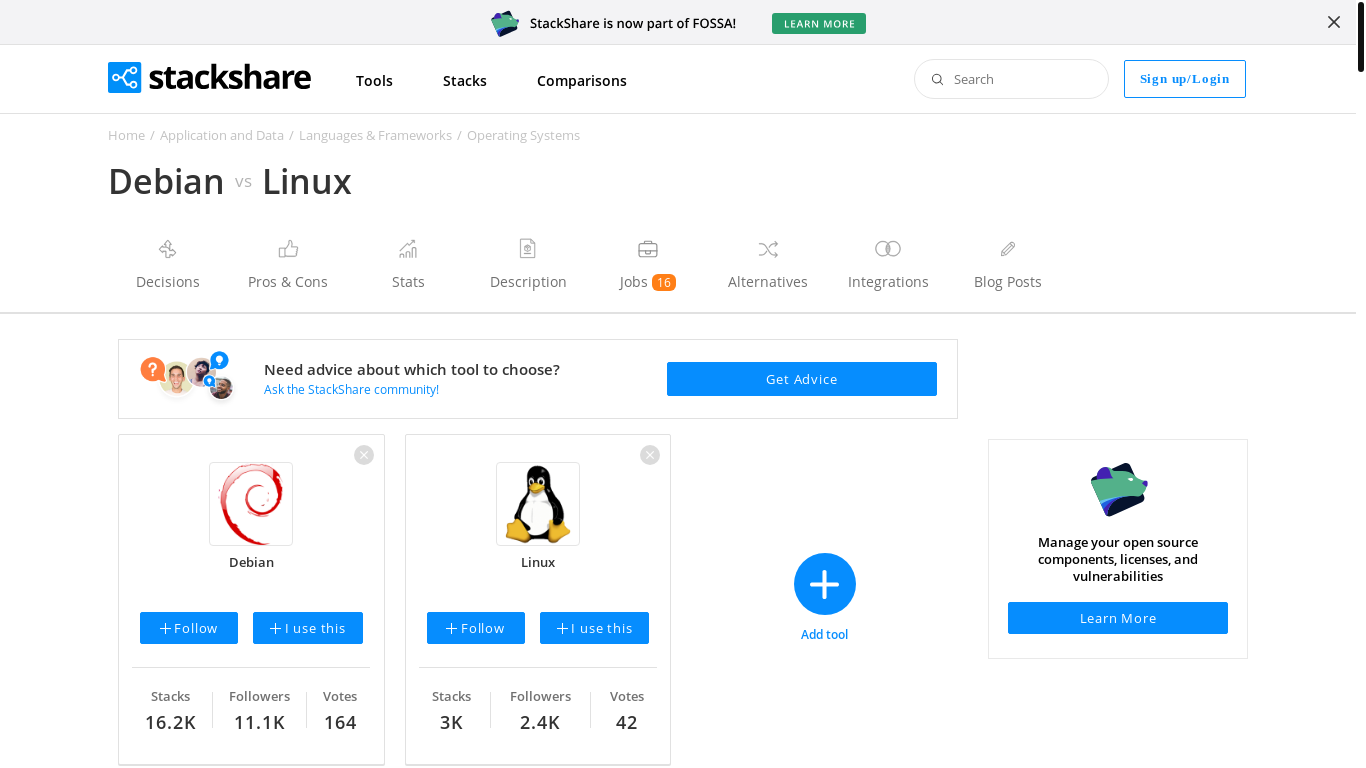This screenshot has height=768, width=1366.
Task: Click the FOSSA mascot icon in sidebar ad
Action: coord(1118,489)
